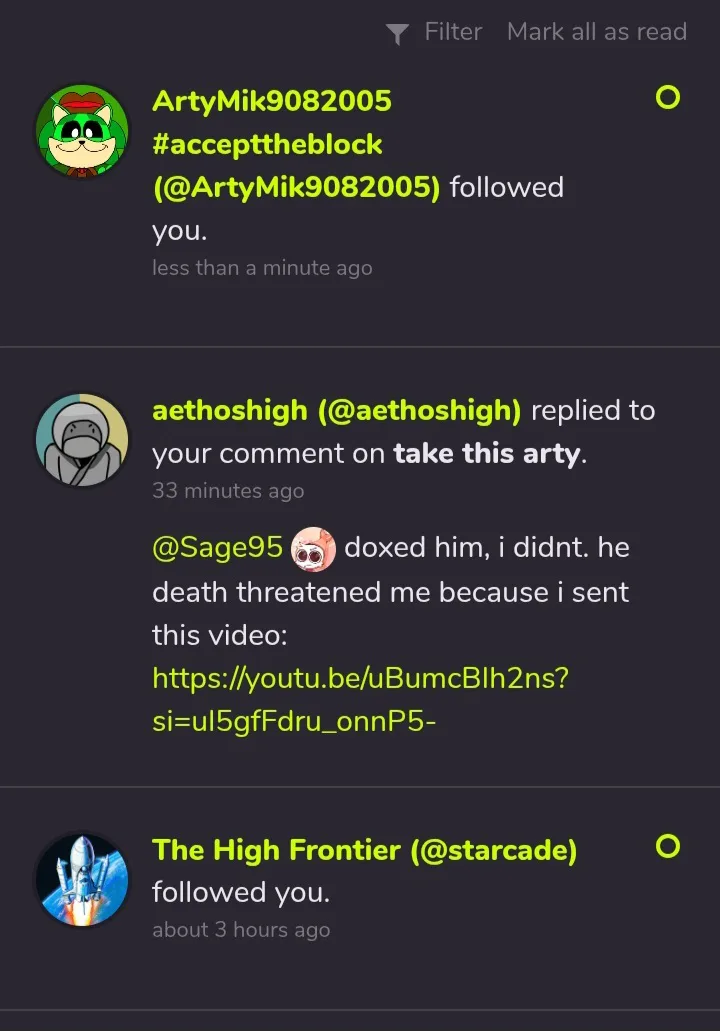Click the Filter funnel icon
720x1031 pixels.
pyautogui.click(x=397, y=34)
